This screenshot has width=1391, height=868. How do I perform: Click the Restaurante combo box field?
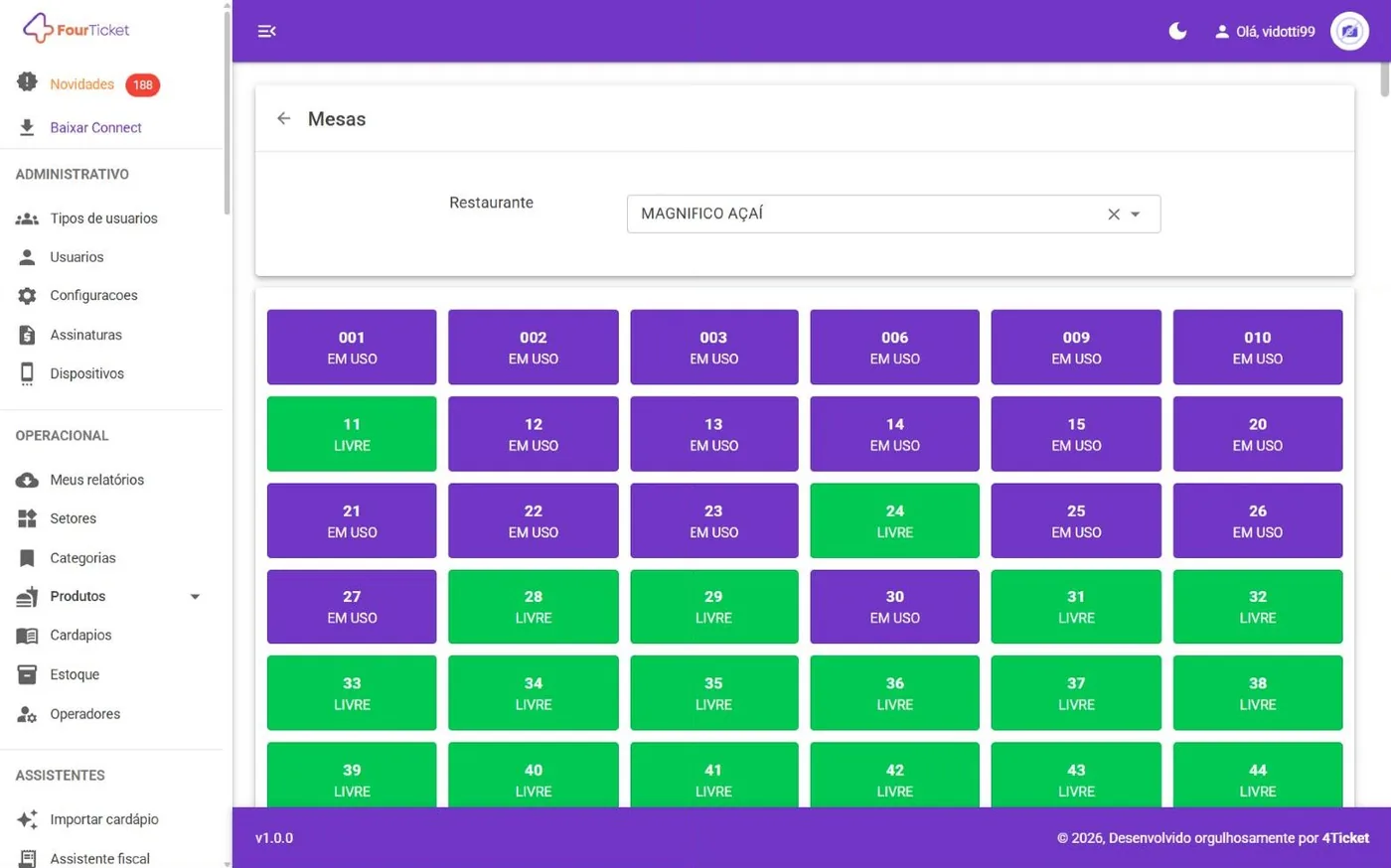893,214
